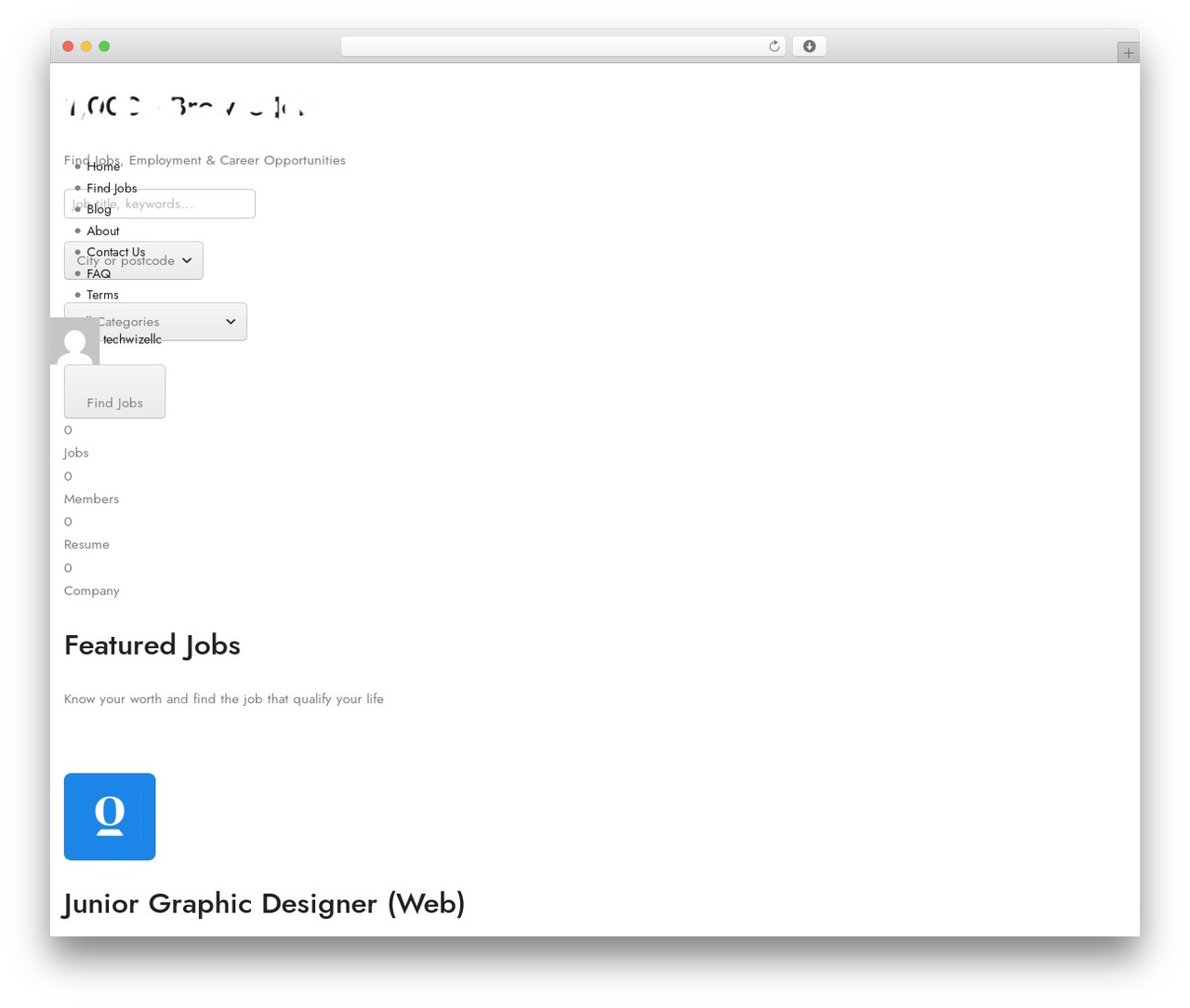Click the Featured Jobs heading

point(152,645)
